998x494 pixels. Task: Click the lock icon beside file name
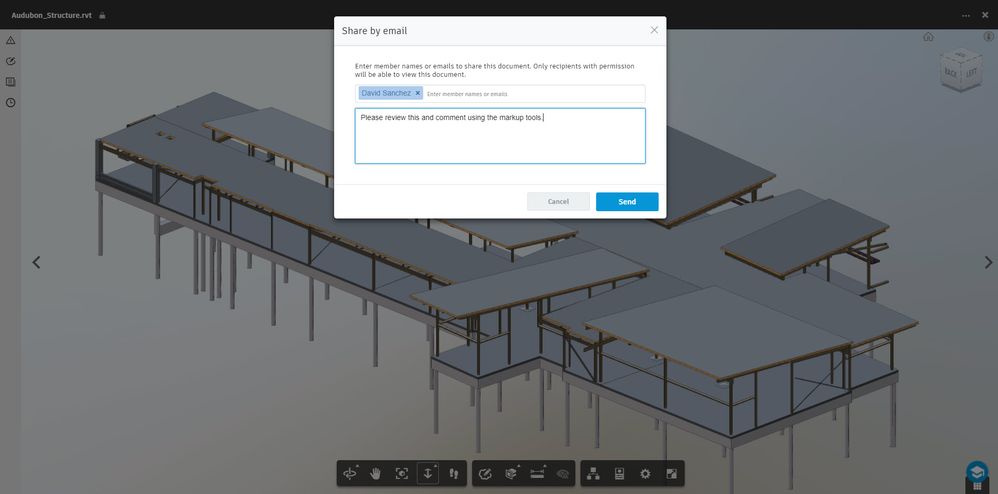(102, 15)
